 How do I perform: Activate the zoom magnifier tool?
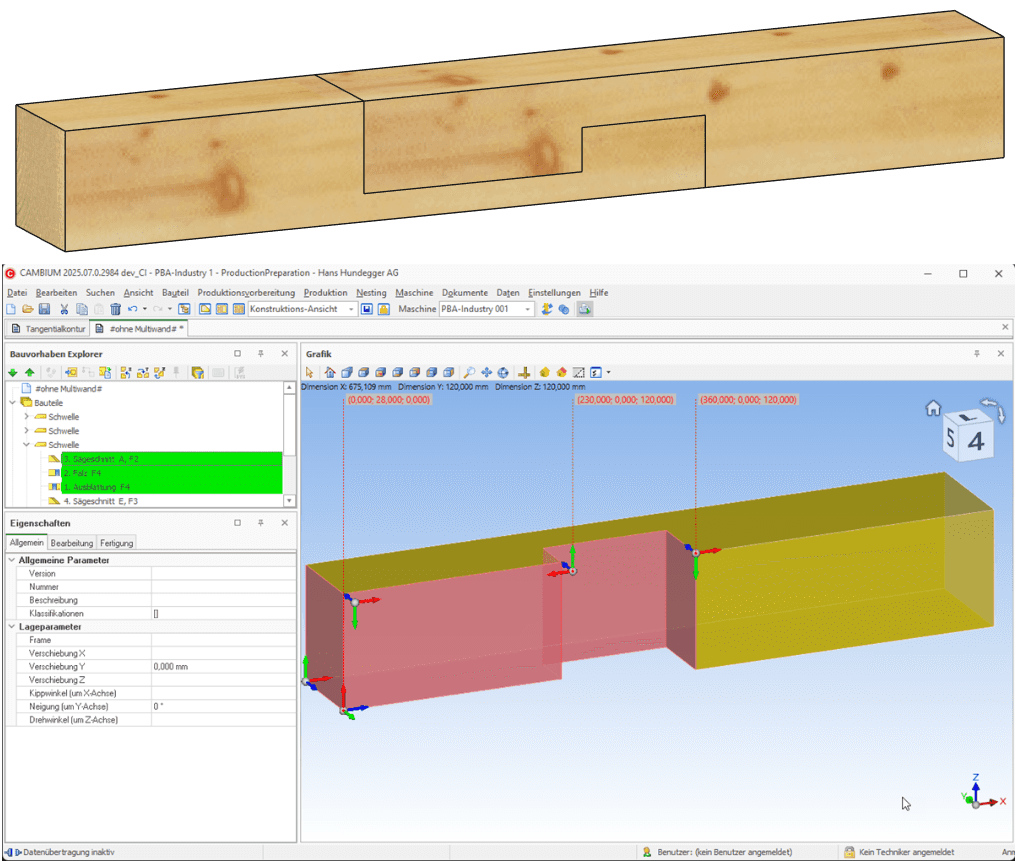tap(468, 371)
